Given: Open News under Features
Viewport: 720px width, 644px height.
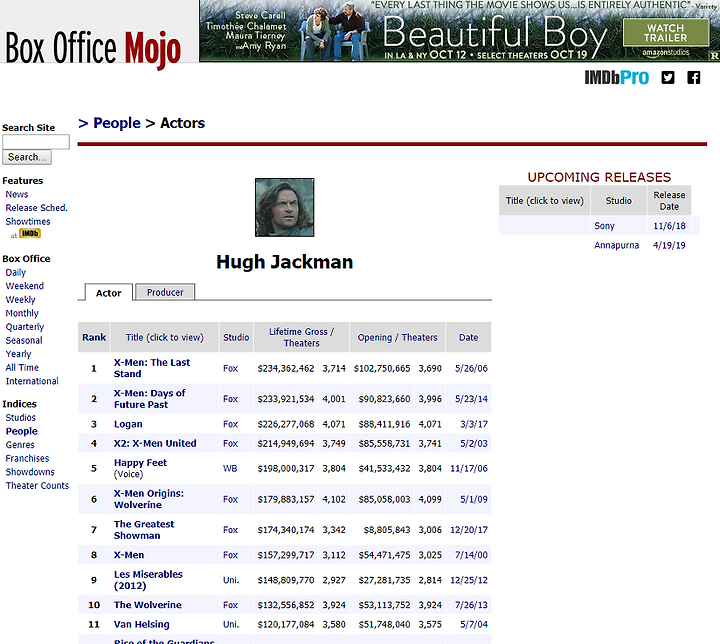Looking at the screenshot, I should [17, 194].
